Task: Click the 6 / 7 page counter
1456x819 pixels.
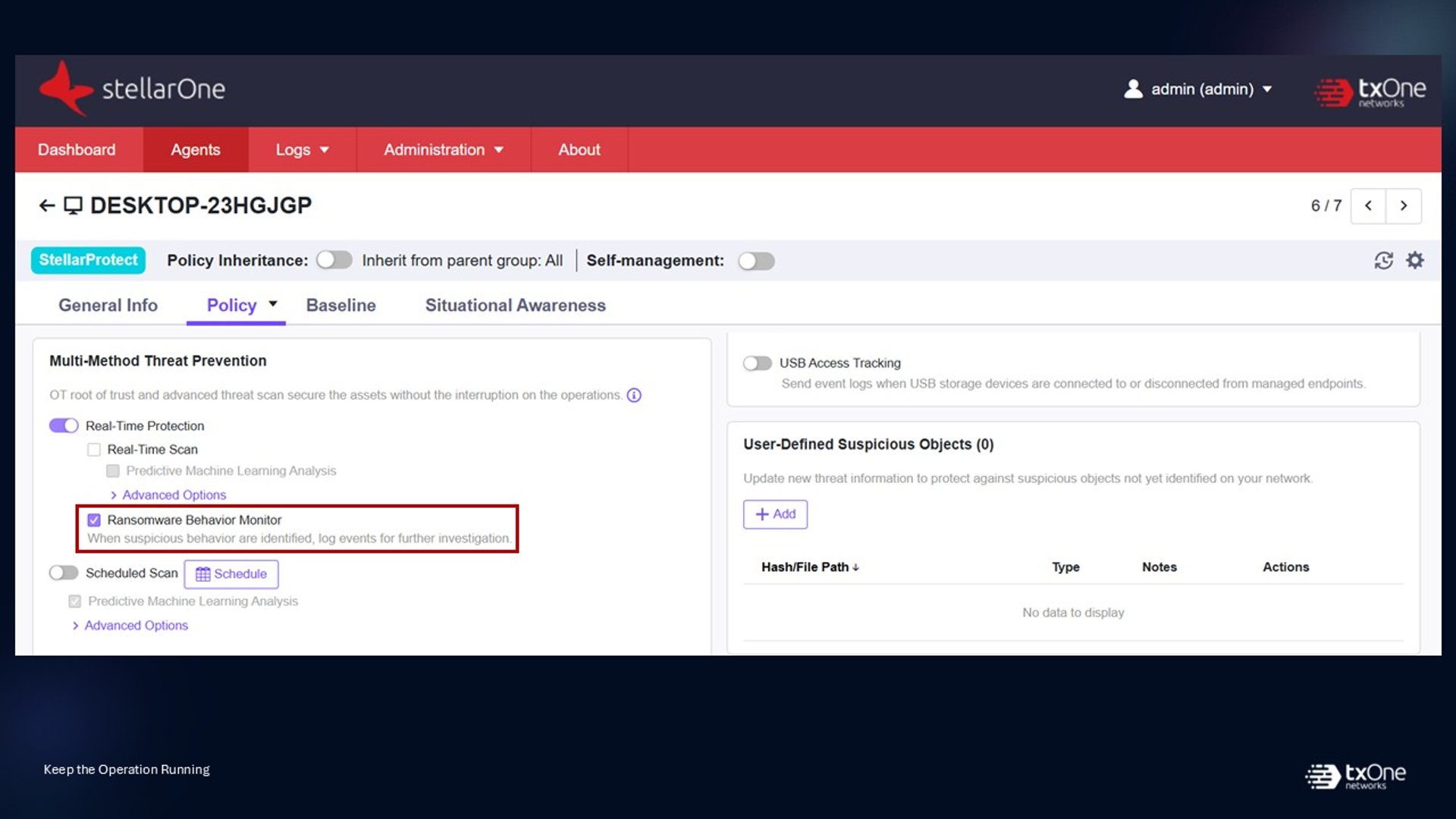Action: 1326,206
